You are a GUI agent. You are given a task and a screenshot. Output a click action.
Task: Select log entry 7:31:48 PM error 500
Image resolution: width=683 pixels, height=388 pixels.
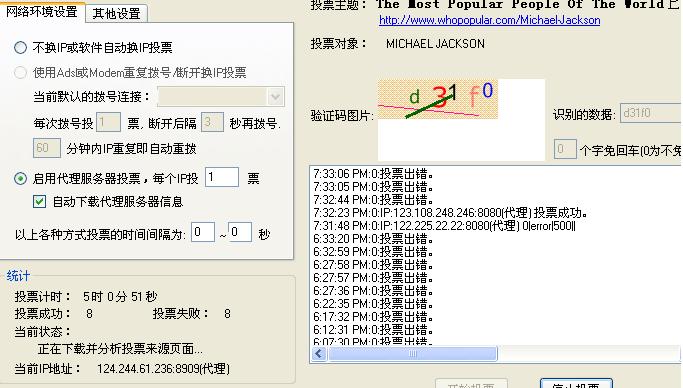444,226
